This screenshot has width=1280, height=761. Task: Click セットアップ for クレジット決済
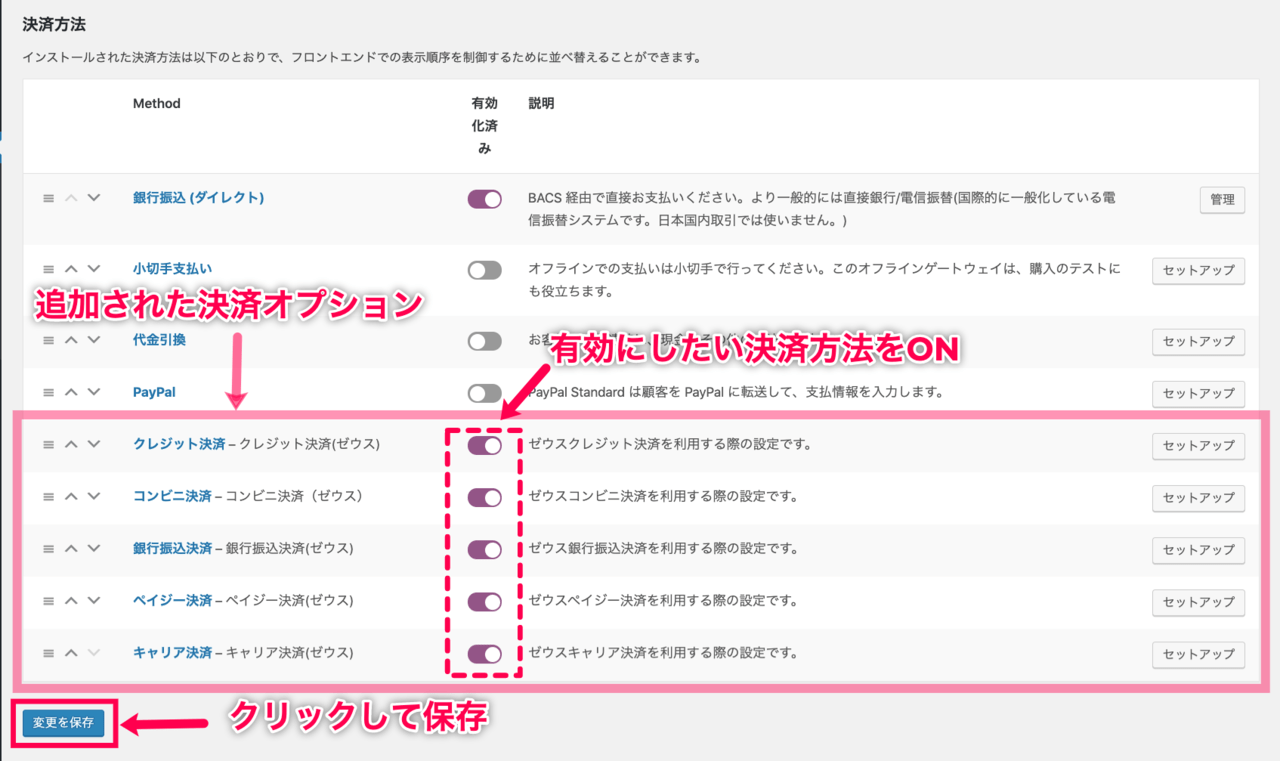pyautogui.click(x=1199, y=446)
